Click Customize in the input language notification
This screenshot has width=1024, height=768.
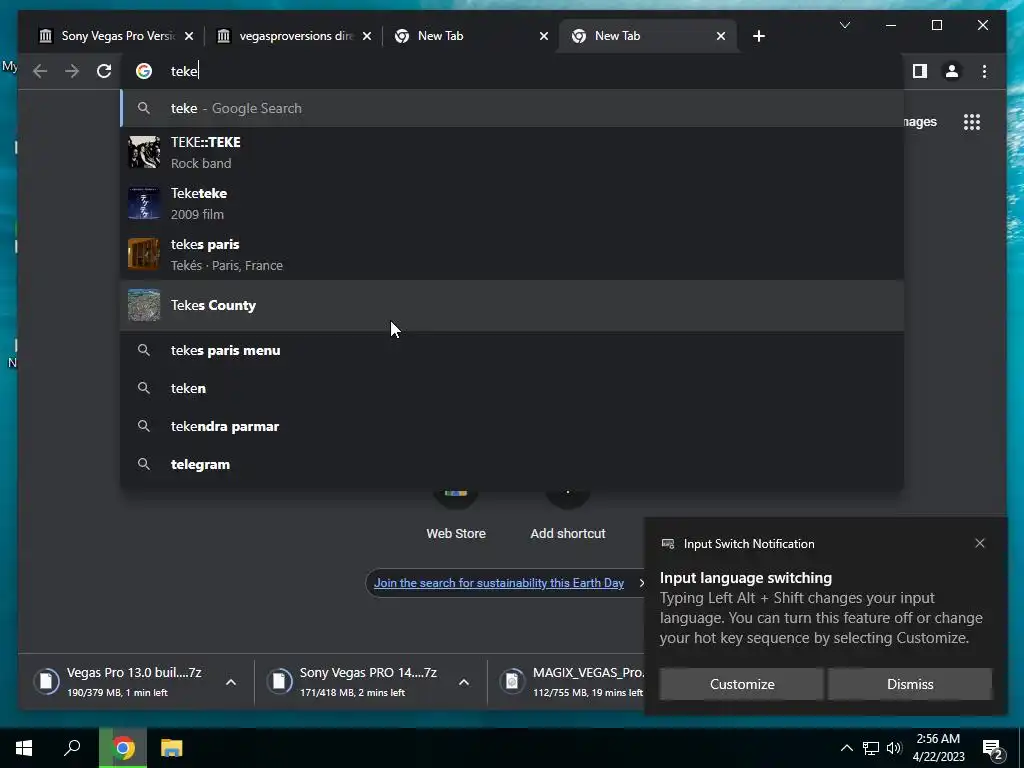click(x=742, y=684)
